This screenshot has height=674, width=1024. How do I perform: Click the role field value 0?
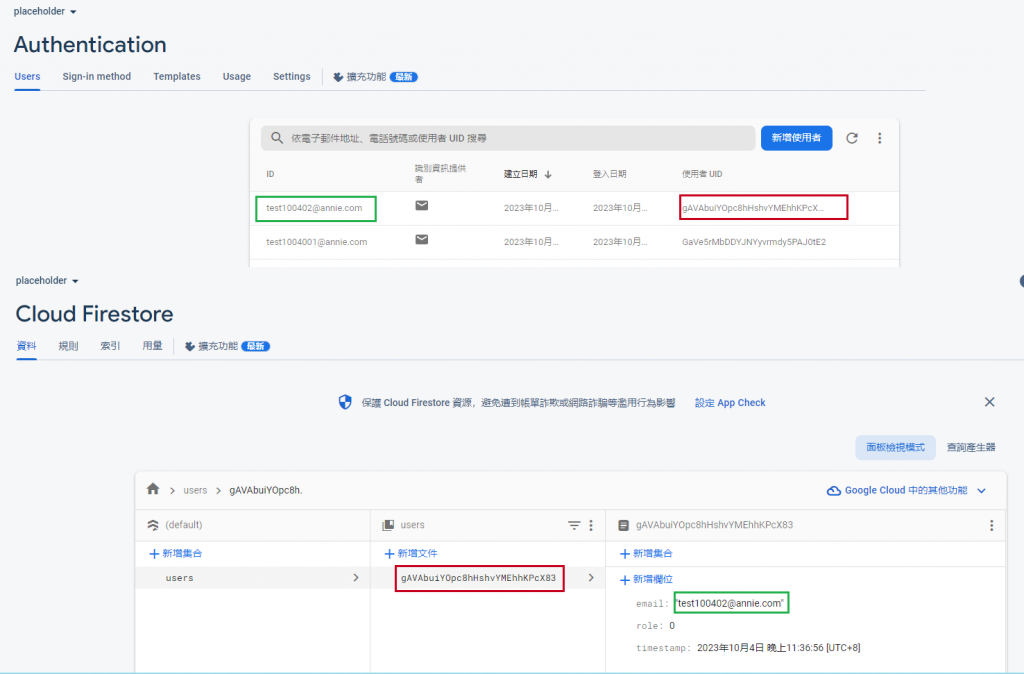pos(672,626)
